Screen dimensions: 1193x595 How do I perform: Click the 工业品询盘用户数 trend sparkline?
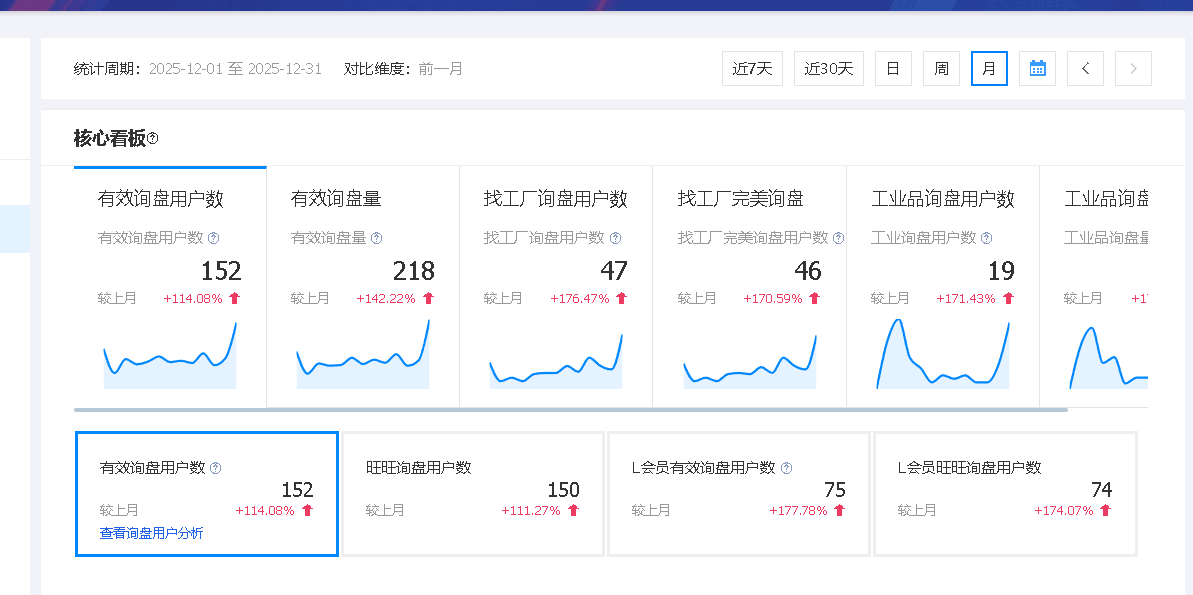pyautogui.click(x=943, y=354)
